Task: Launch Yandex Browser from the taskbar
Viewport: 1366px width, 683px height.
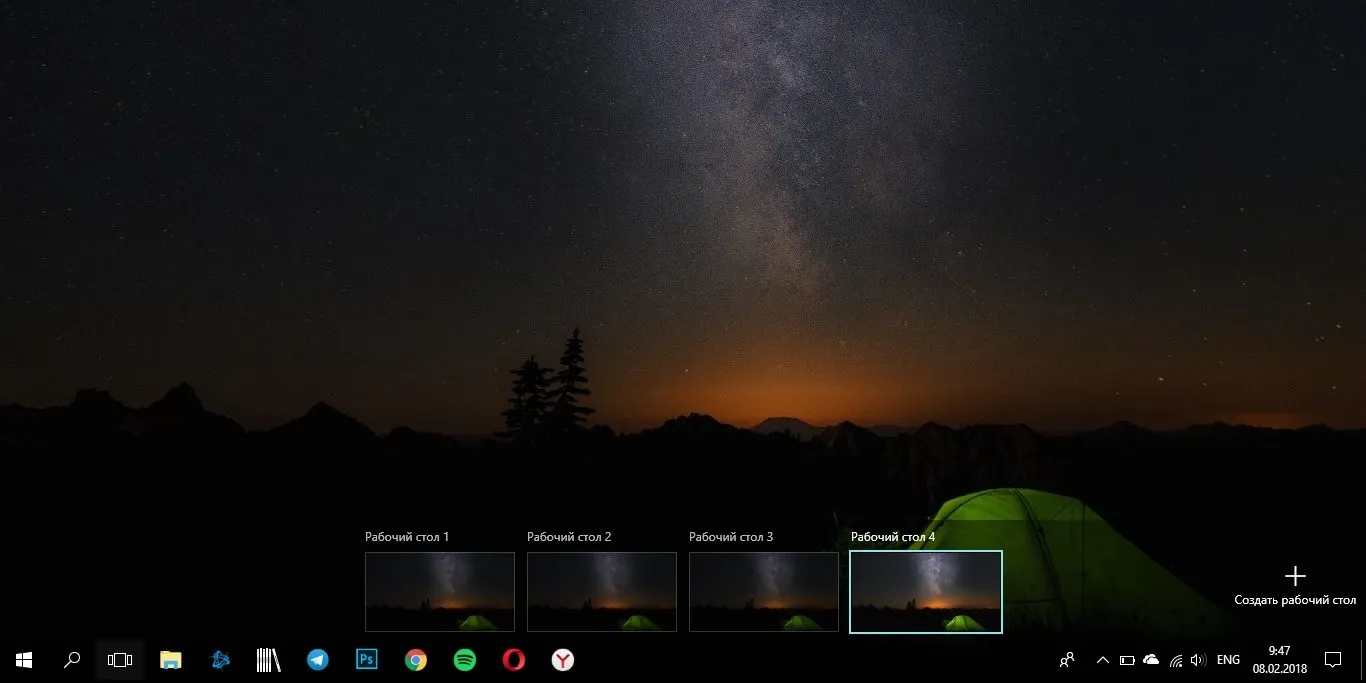Action: [x=563, y=660]
